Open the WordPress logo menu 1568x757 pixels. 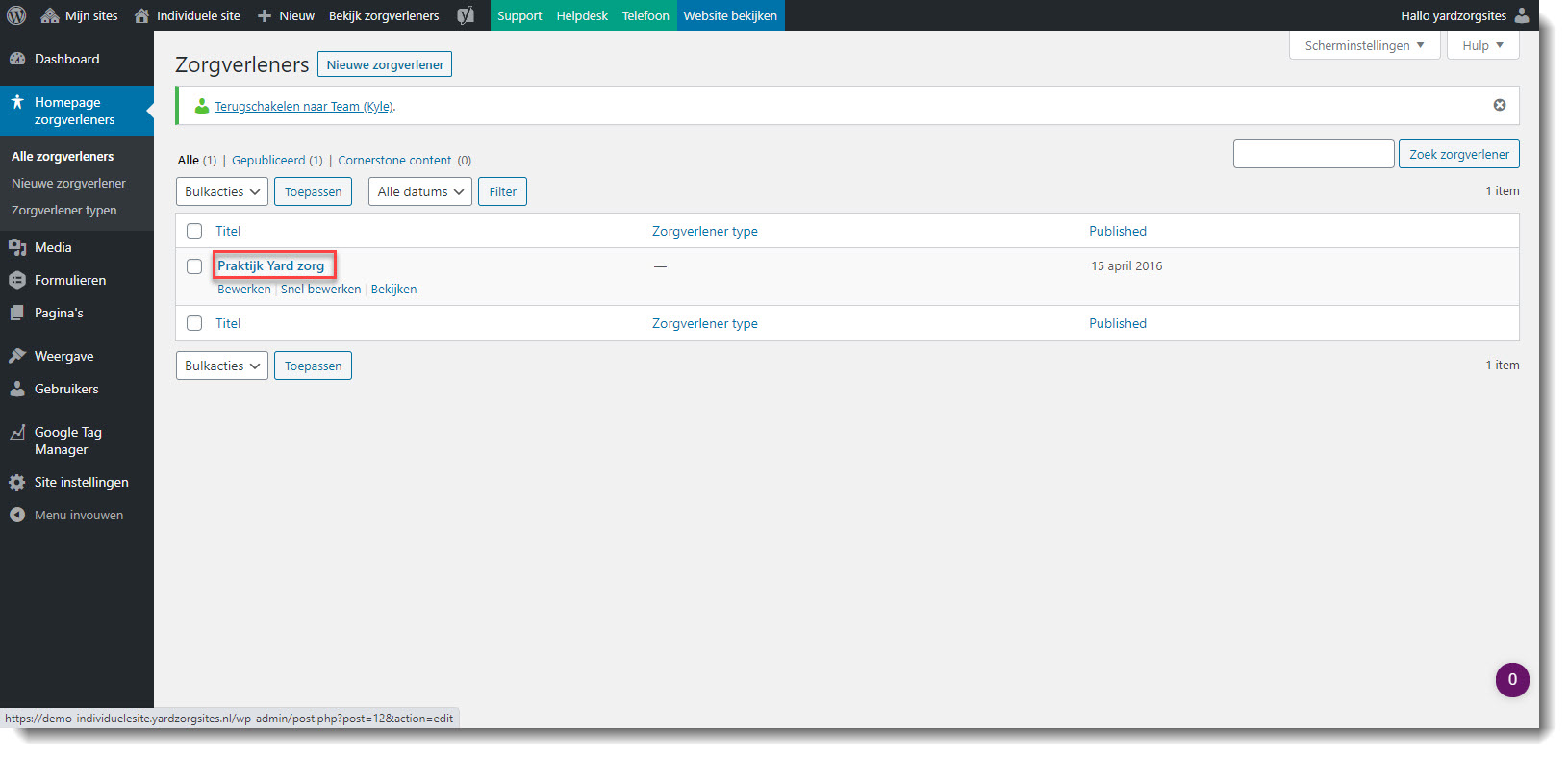(16, 15)
